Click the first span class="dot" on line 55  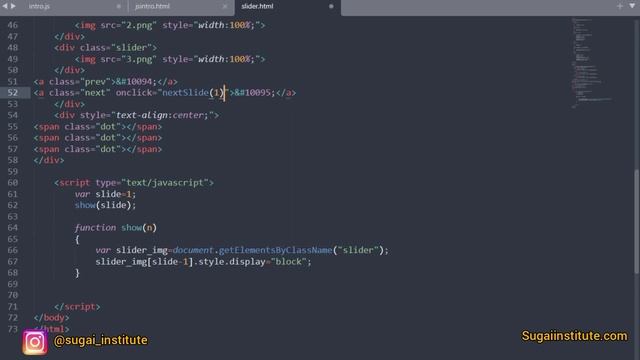coord(98,127)
